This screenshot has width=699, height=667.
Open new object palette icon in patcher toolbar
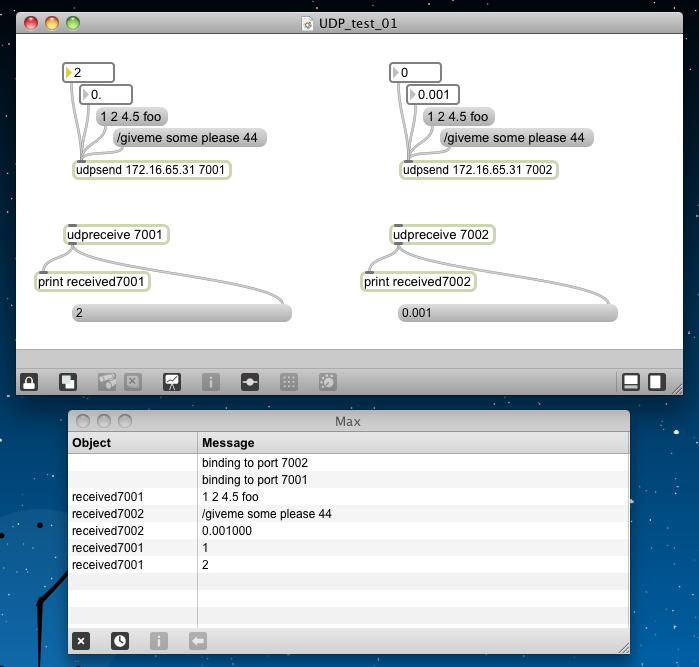[x=68, y=382]
